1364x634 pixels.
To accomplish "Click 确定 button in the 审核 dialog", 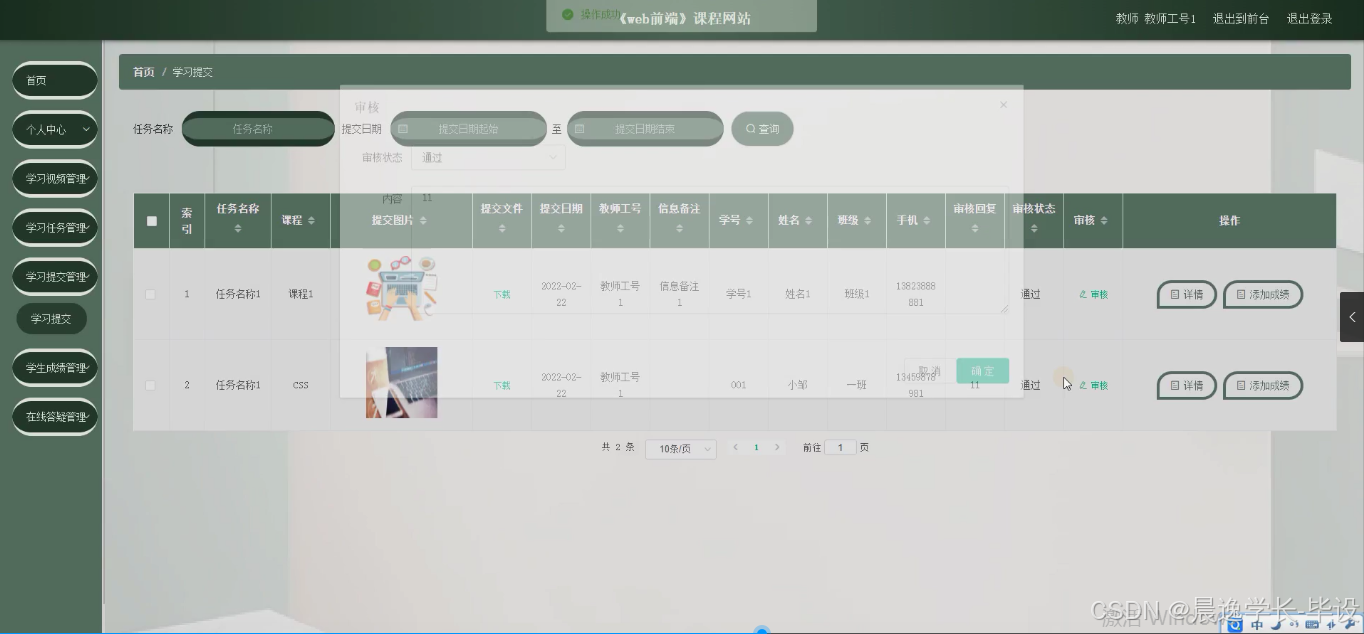I will pos(982,371).
